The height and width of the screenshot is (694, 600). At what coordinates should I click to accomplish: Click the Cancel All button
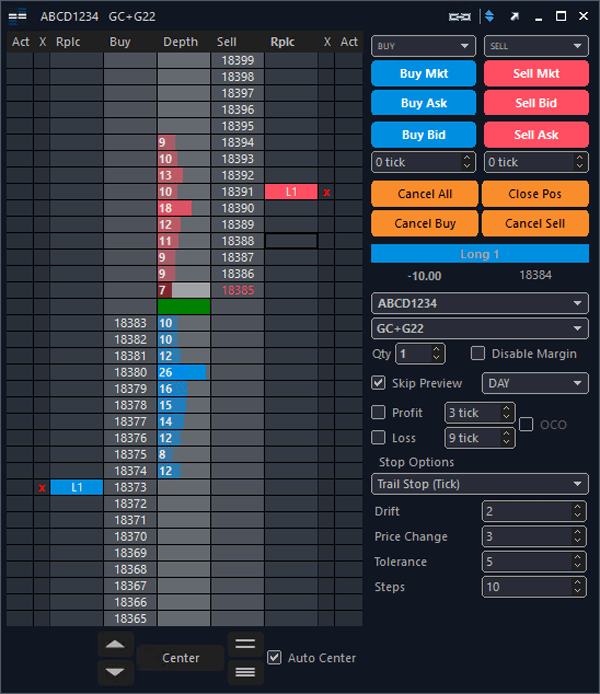pyautogui.click(x=425, y=194)
